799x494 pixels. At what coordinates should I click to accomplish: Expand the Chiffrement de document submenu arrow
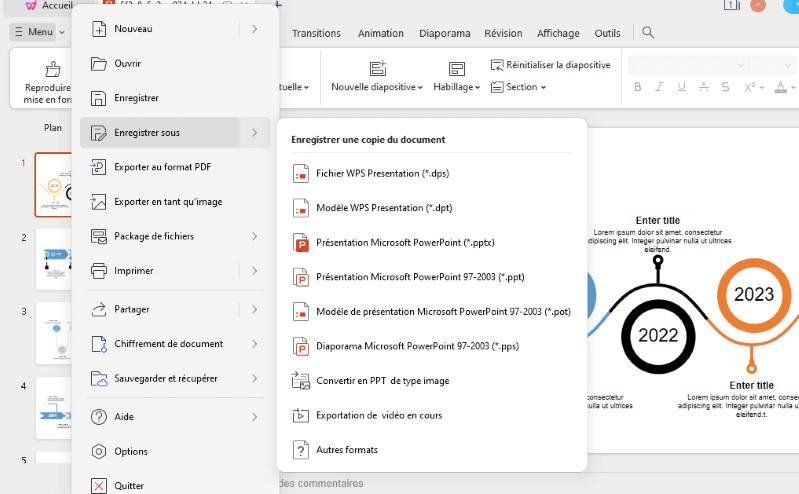point(254,344)
